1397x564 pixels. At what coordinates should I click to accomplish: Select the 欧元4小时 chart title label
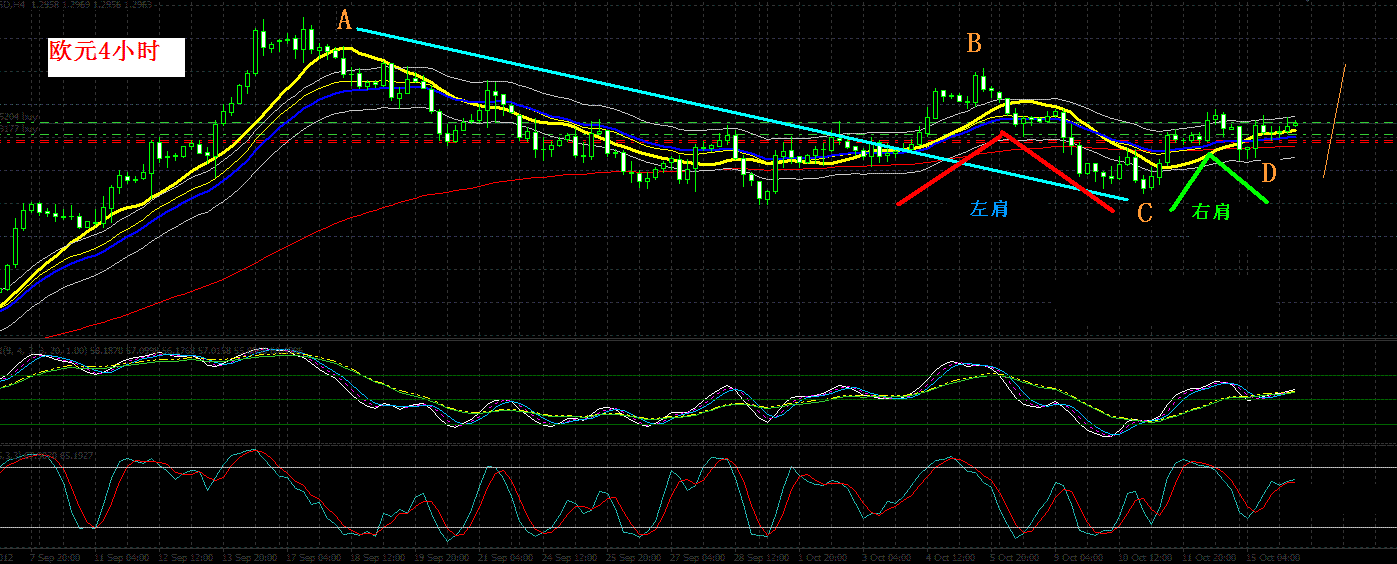click(x=117, y=59)
